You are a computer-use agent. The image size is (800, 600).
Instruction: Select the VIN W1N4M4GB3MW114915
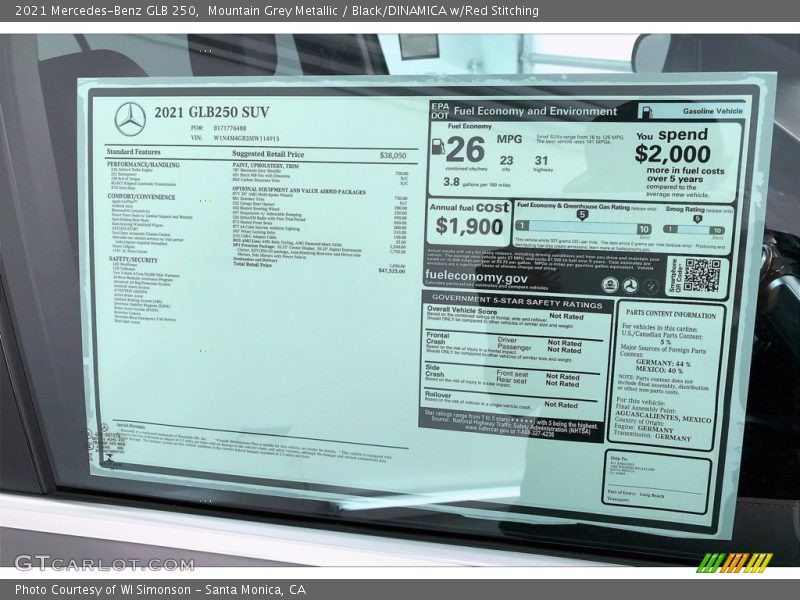pyautogui.click(x=246, y=138)
